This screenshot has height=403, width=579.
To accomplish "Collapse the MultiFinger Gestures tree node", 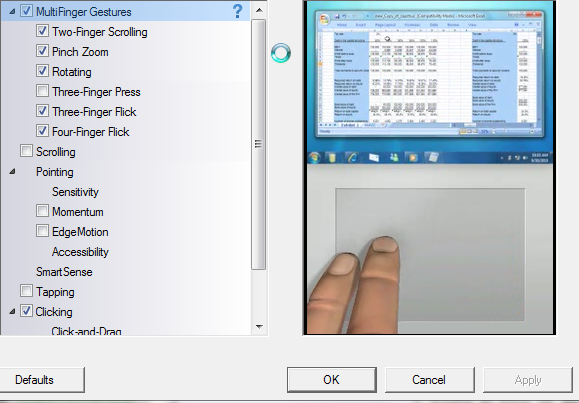I will click(x=12, y=11).
